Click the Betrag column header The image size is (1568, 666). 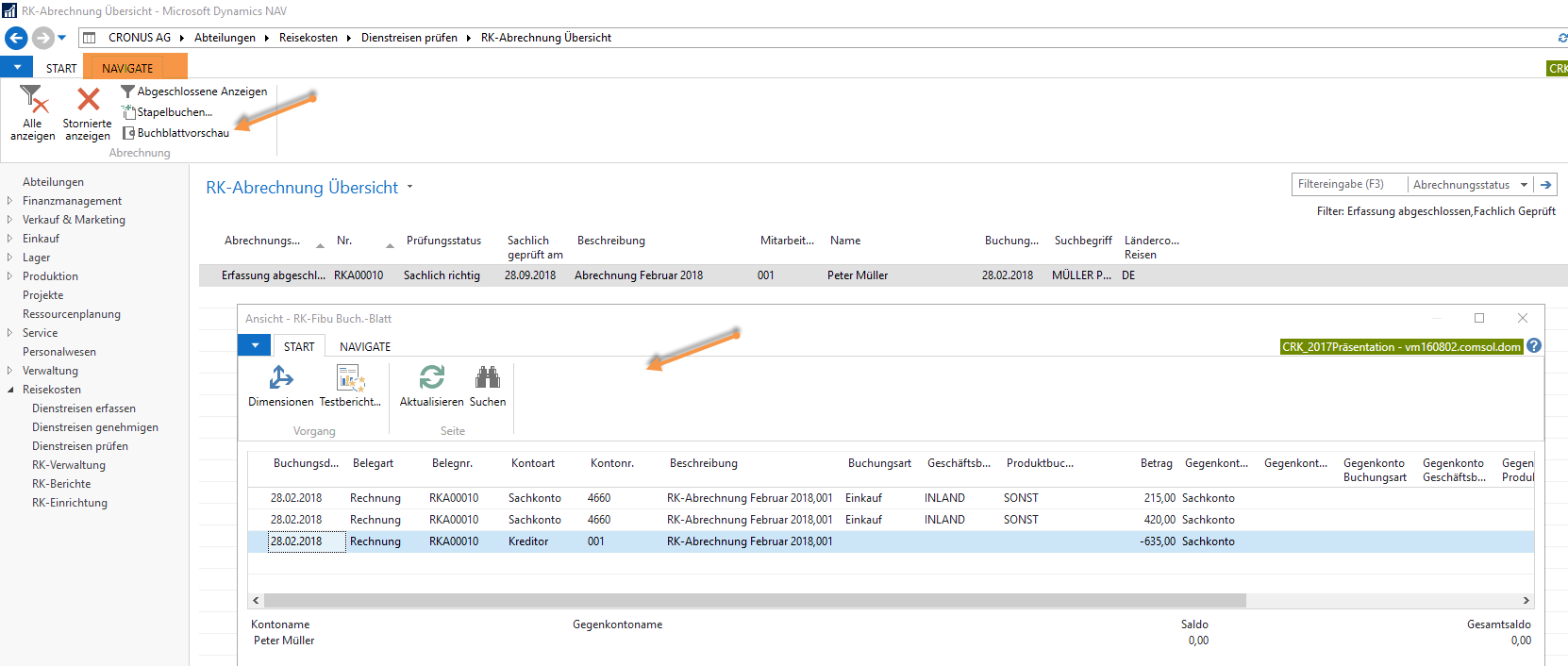coord(1156,463)
